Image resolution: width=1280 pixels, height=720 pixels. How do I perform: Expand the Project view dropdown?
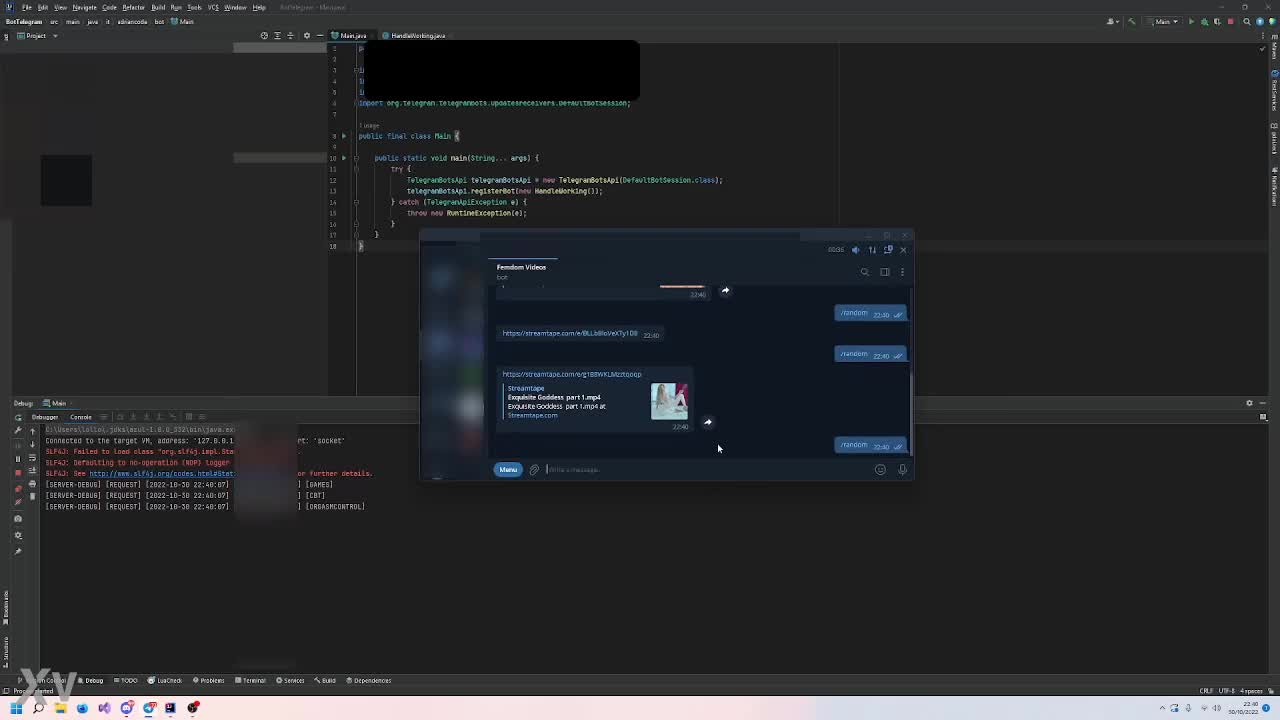coord(54,36)
